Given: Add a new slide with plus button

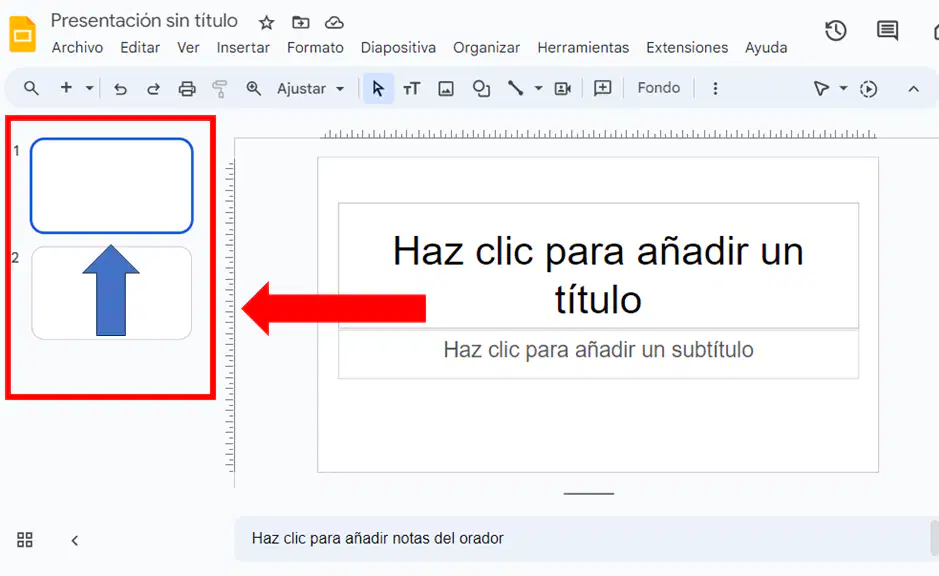Looking at the screenshot, I should (66, 88).
